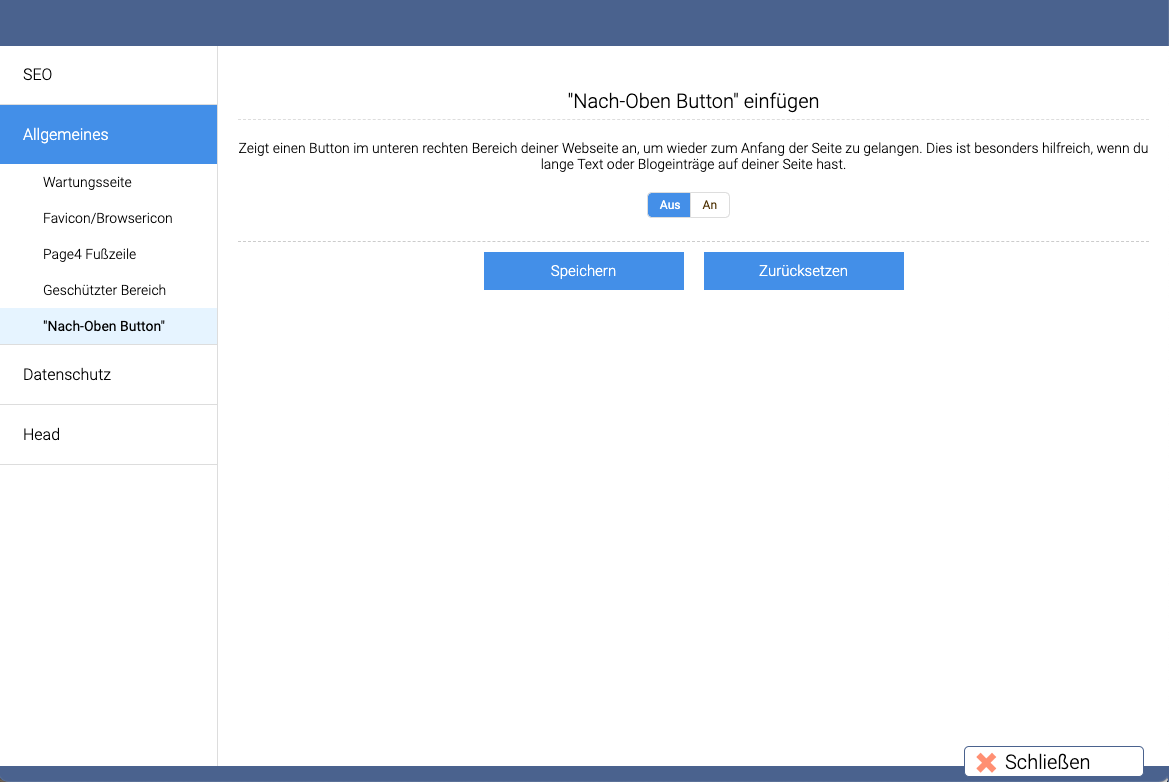Image resolution: width=1169 pixels, height=782 pixels.
Task: Open Favicon/Browsericon settings
Action: pos(108,218)
